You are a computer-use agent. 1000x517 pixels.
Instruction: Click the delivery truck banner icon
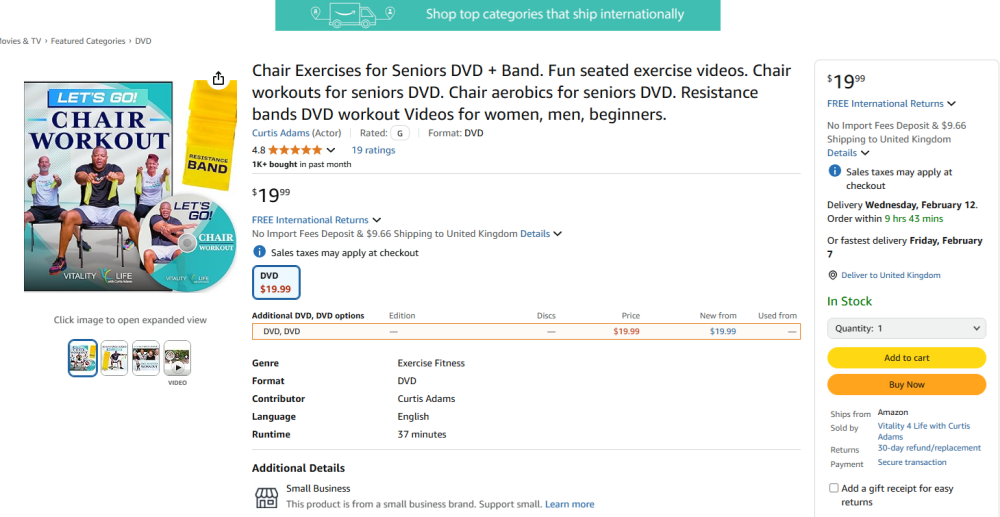coord(353,15)
